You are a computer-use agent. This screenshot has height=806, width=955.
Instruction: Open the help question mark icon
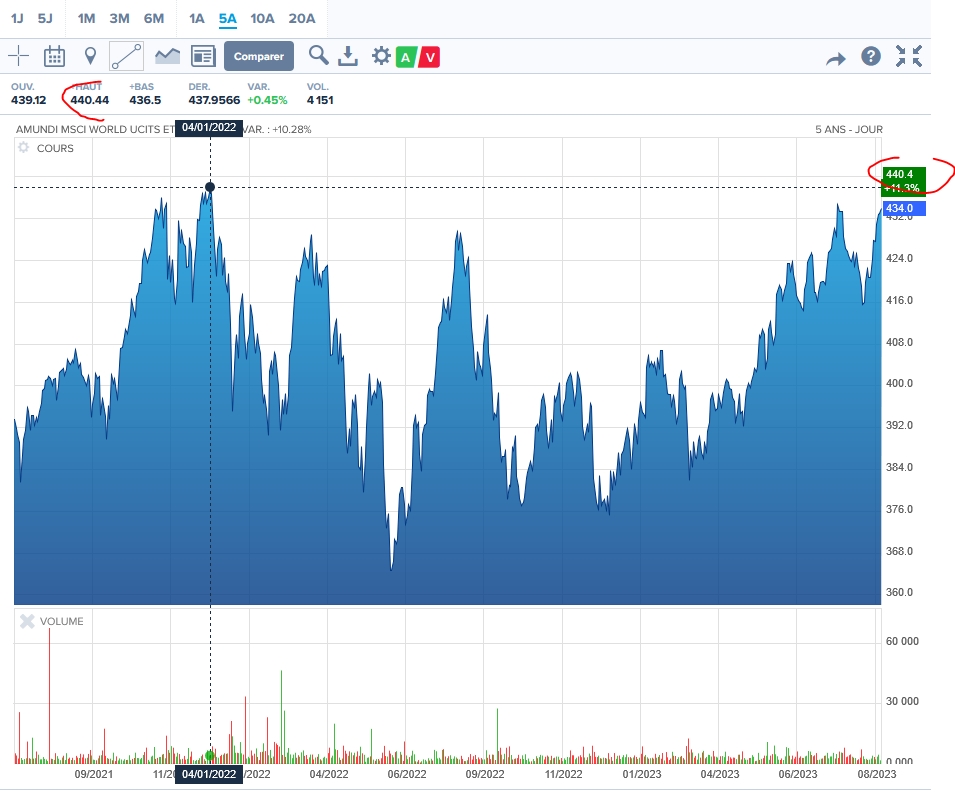[871, 56]
